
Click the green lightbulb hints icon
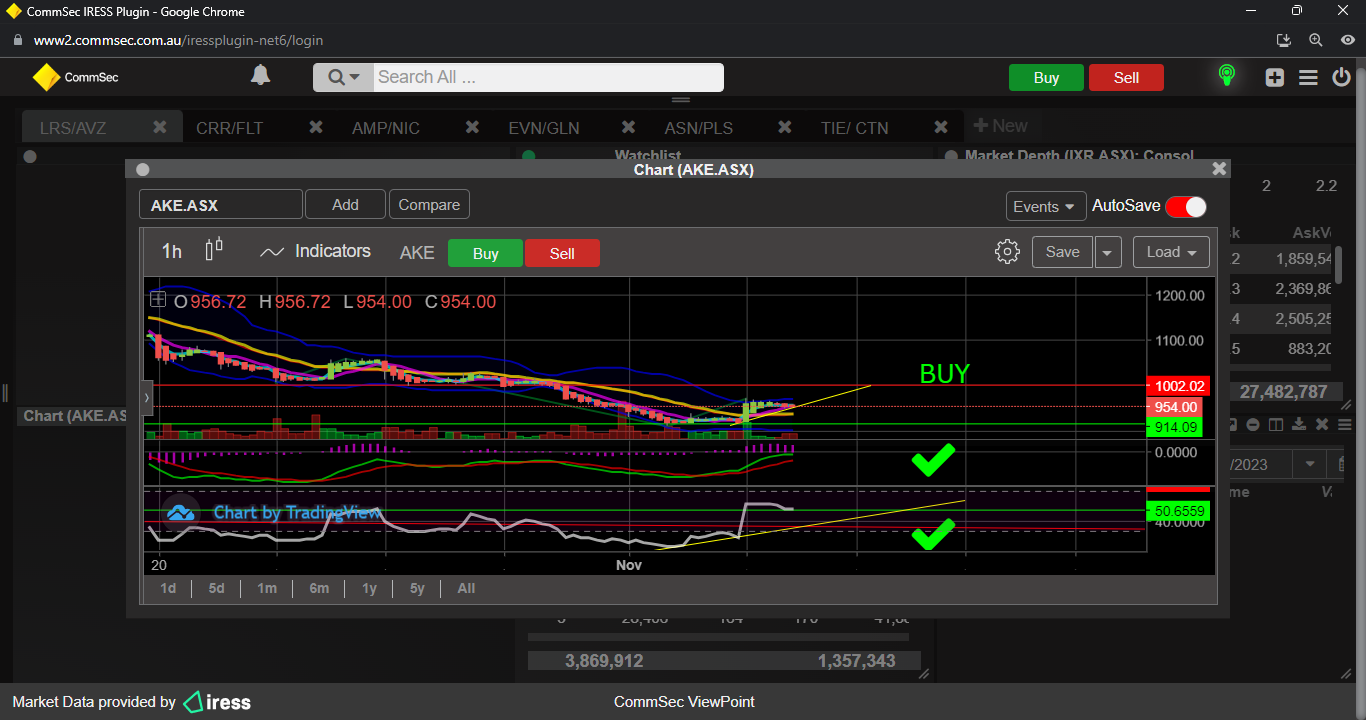(x=1226, y=76)
